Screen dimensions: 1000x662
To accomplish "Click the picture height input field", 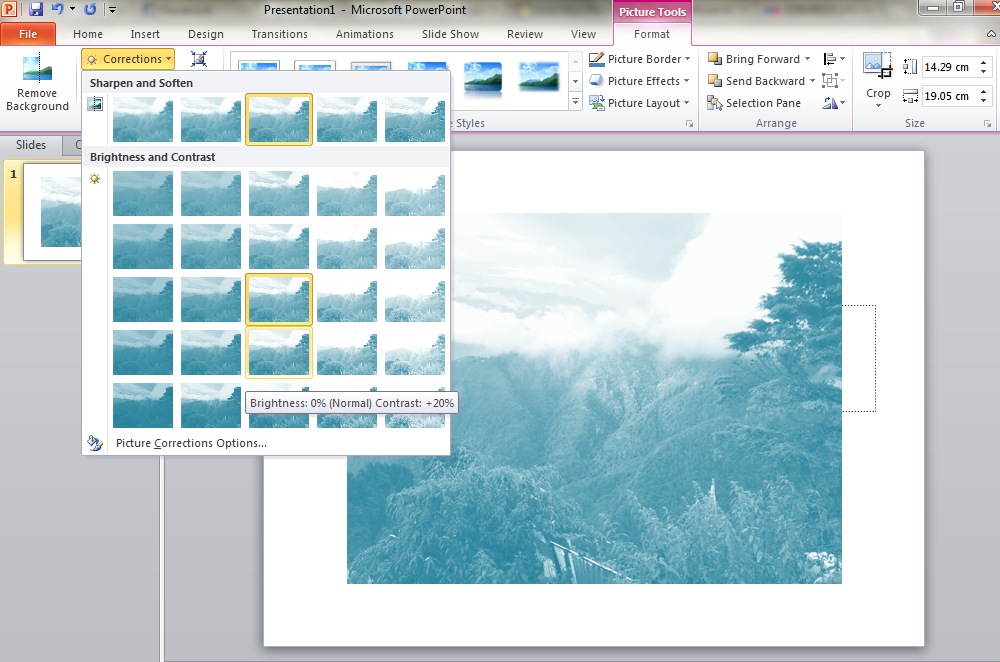I will [945, 67].
